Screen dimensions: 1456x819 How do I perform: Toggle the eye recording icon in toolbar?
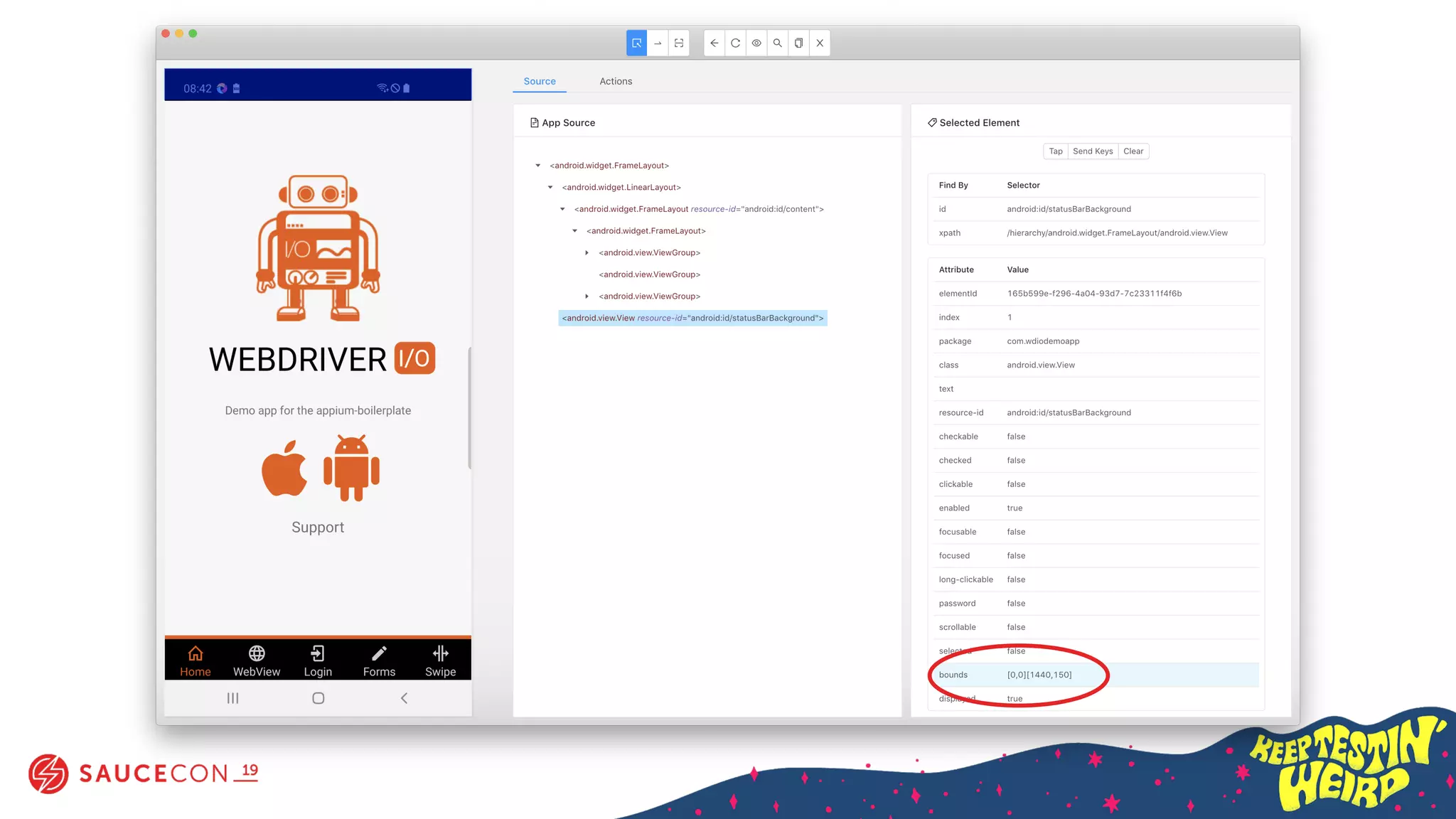click(x=756, y=43)
